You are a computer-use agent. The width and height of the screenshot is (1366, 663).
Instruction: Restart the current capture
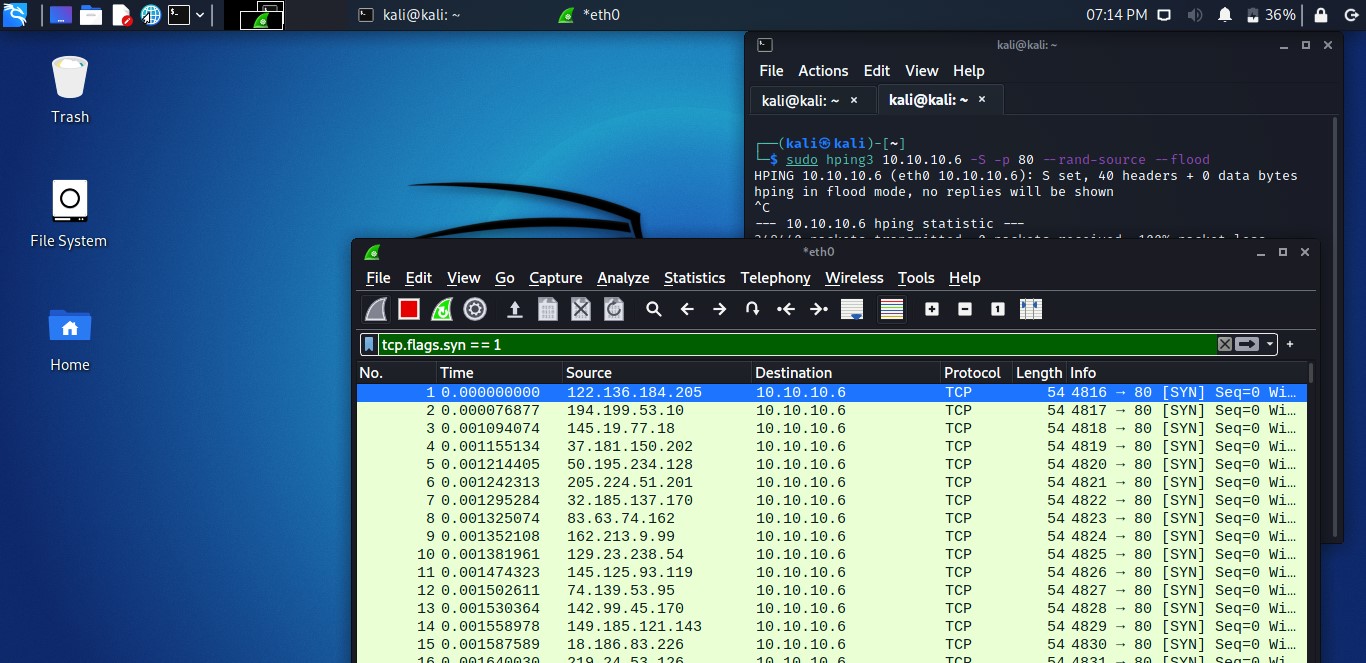441,309
